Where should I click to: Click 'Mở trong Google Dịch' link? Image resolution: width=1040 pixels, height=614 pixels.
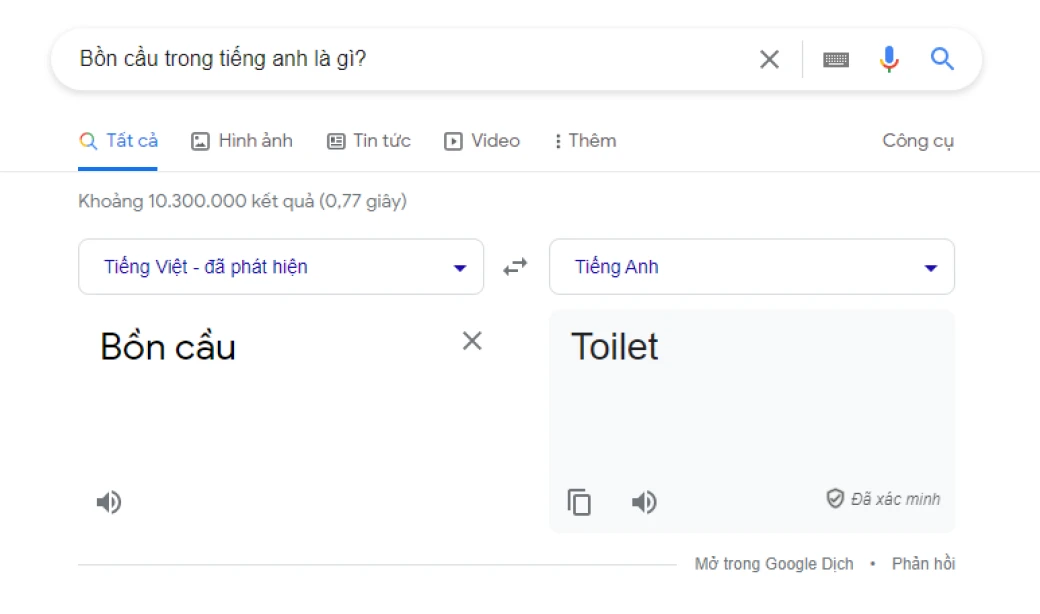click(x=774, y=564)
